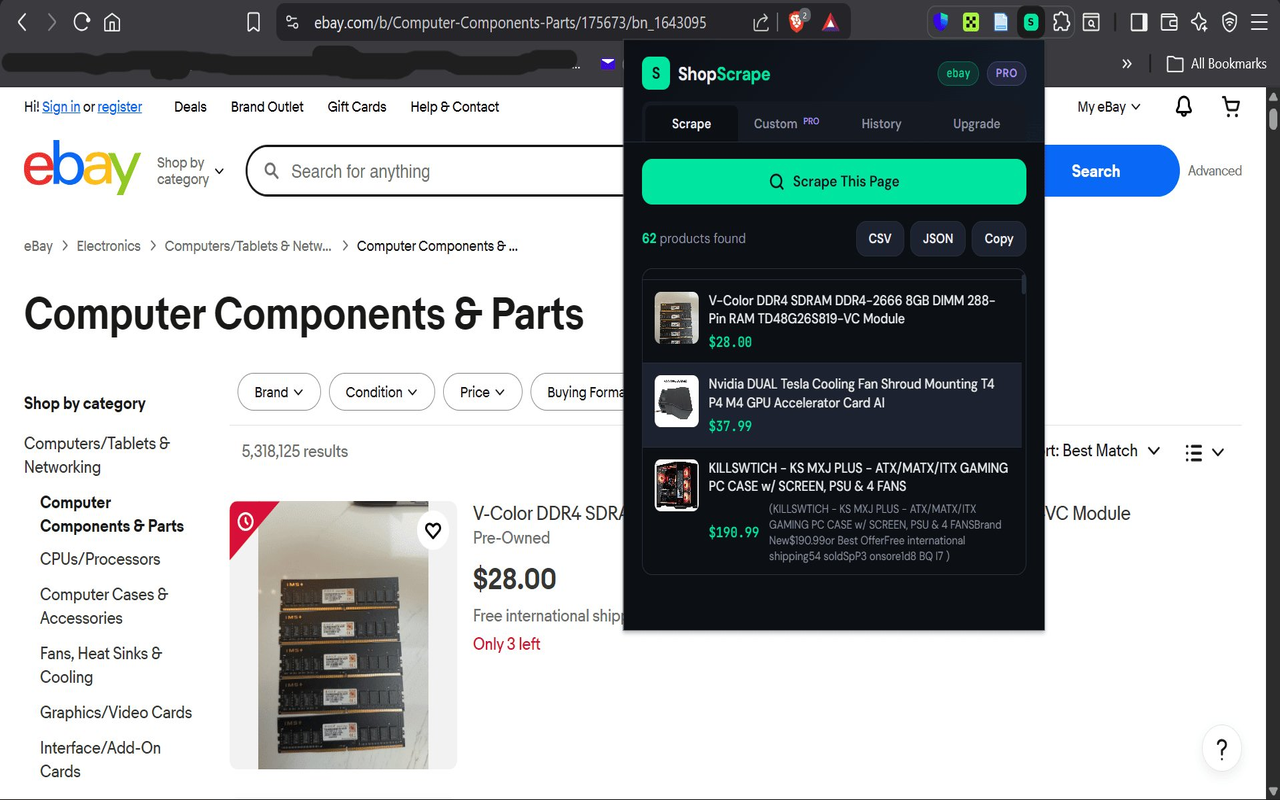Change the listing view layout dropdown

coord(1204,452)
